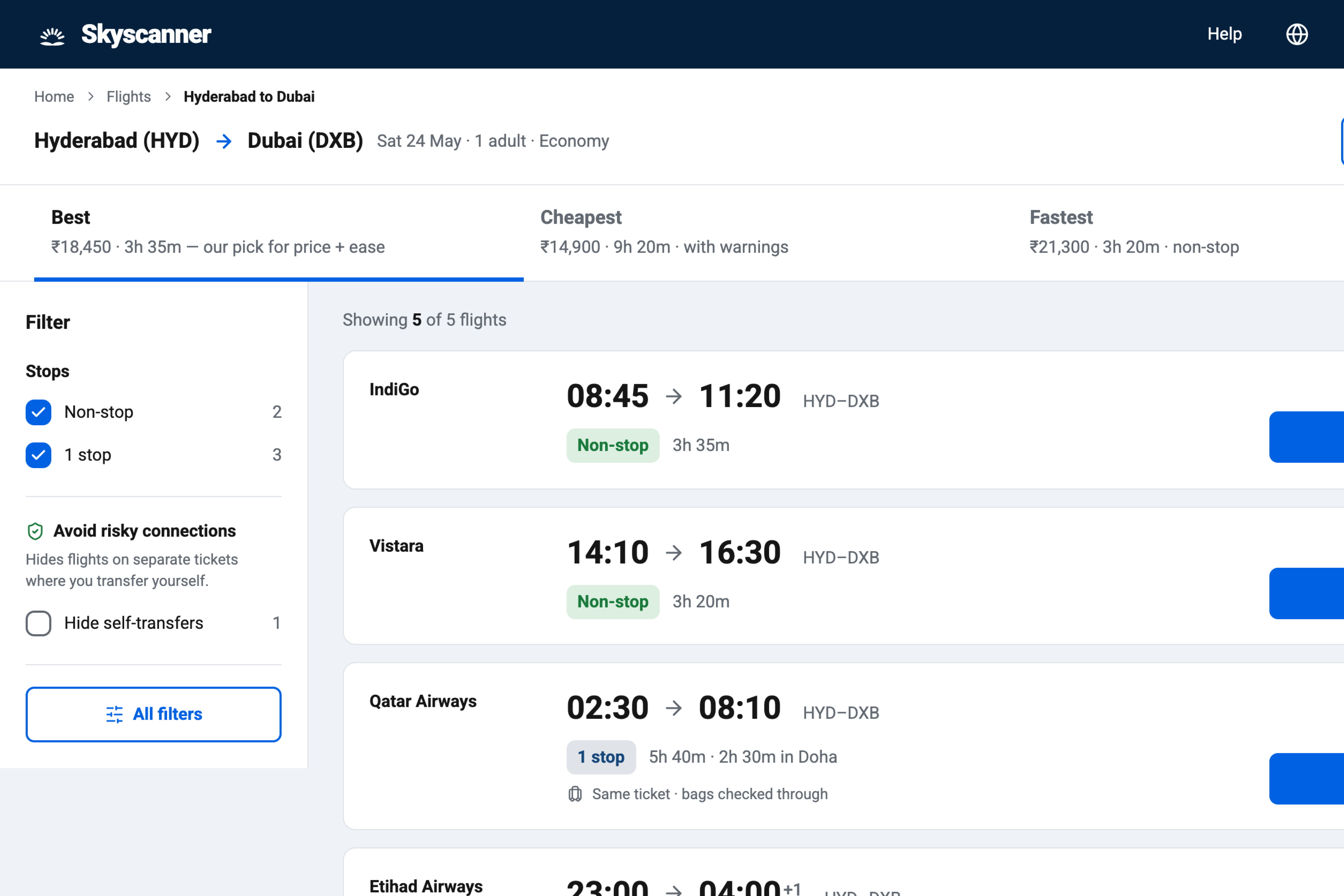Open the All filters button
Image resolution: width=1344 pixels, height=896 pixels.
(153, 714)
